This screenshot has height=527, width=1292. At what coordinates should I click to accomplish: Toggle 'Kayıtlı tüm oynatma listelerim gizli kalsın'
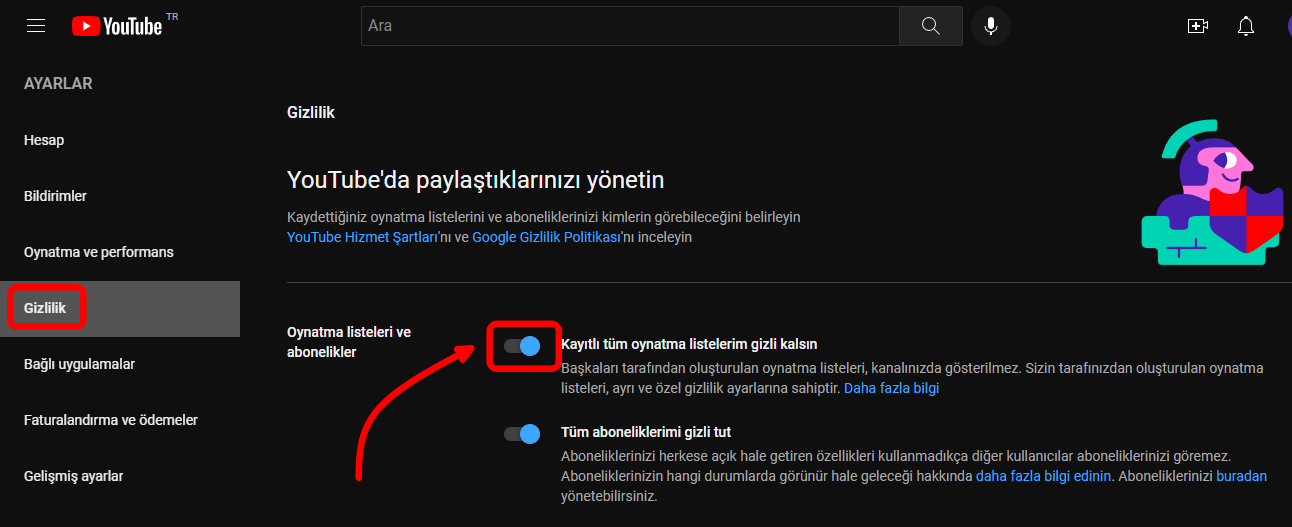point(522,345)
